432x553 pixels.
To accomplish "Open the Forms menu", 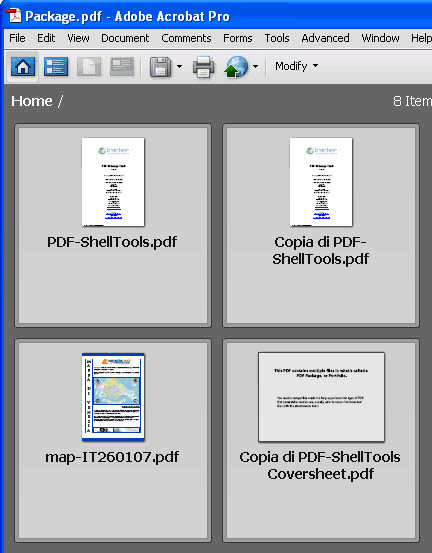I will pyautogui.click(x=238, y=38).
